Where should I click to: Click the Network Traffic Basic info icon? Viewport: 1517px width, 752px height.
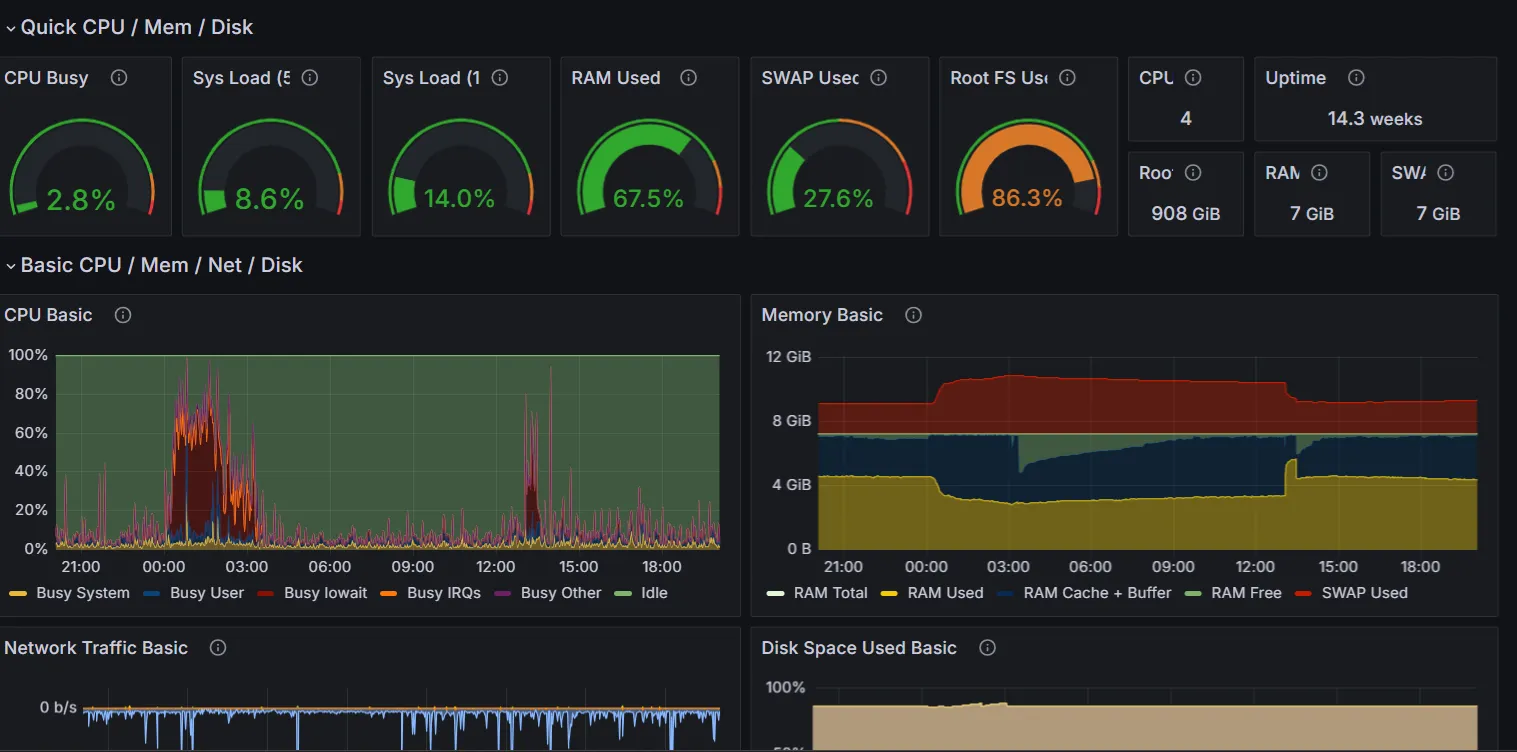point(218,648)
